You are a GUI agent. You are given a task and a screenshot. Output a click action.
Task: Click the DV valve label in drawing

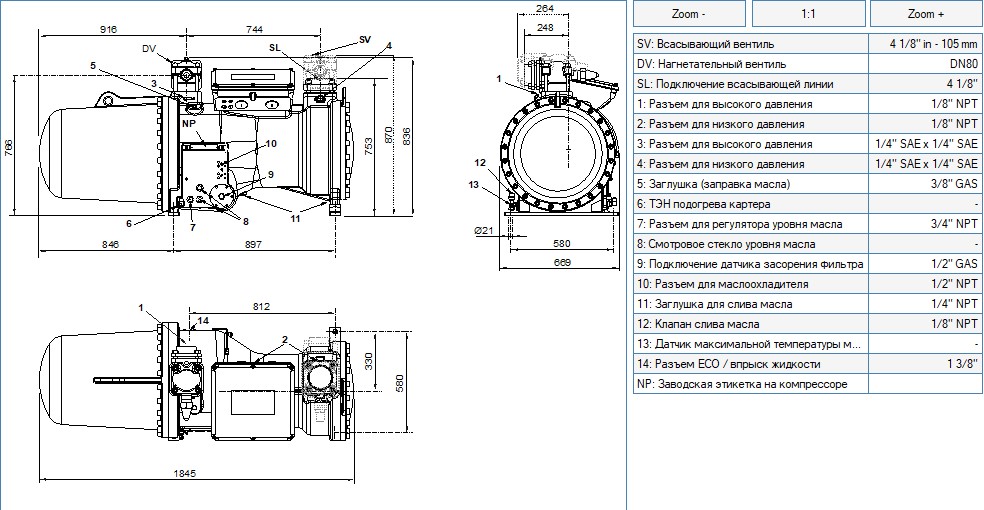[149, 49]
